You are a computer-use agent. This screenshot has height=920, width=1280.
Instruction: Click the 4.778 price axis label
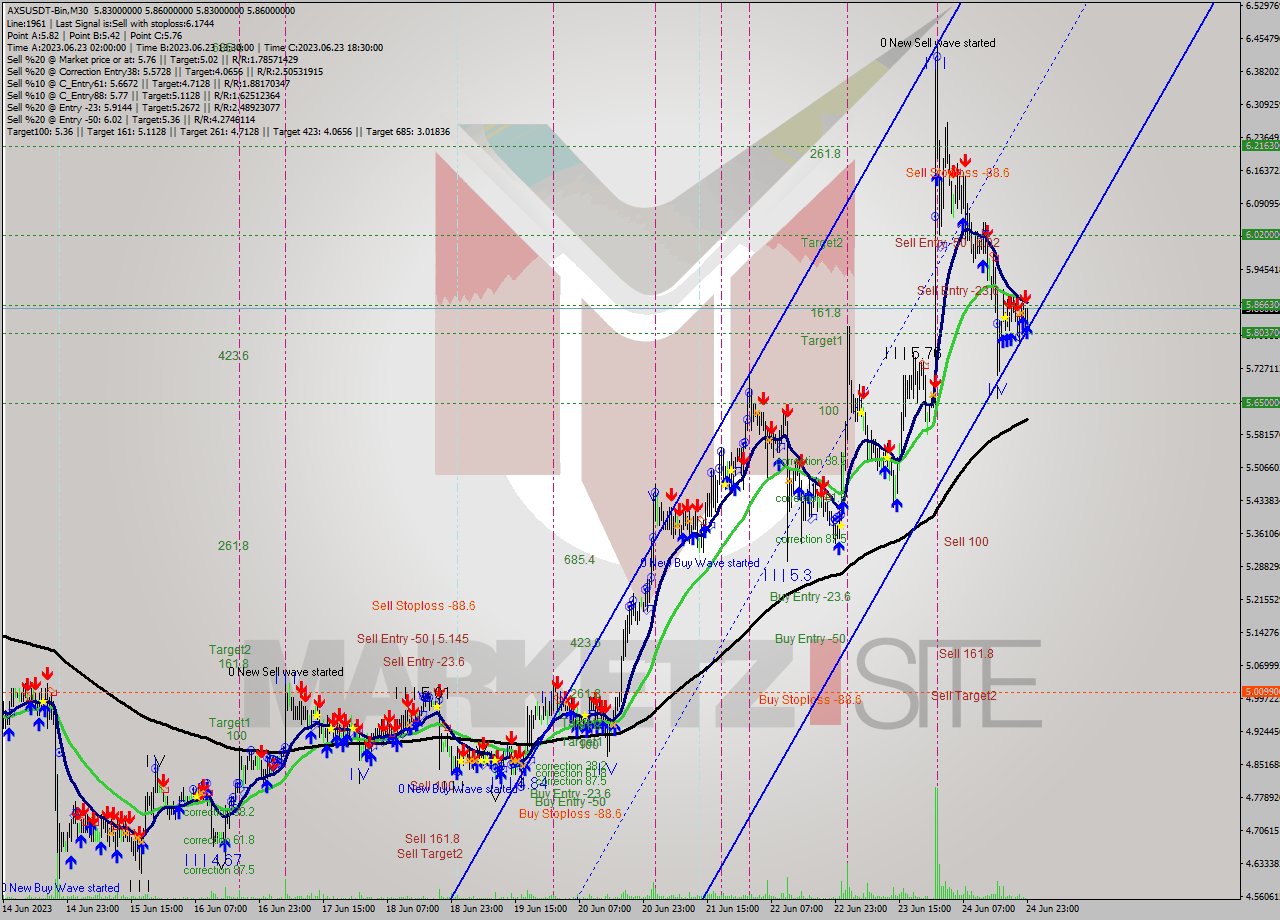pos(1262,798)
